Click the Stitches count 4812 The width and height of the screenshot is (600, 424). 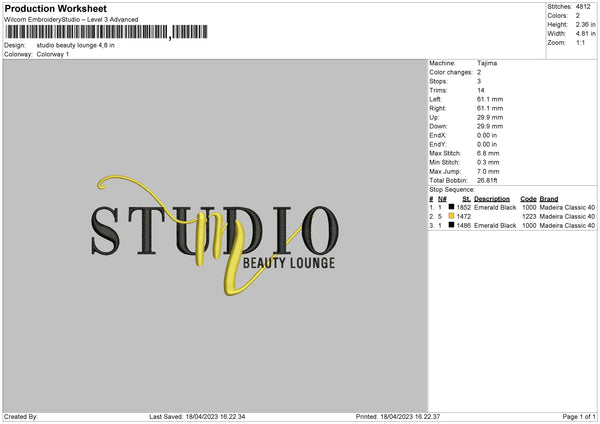click(583, 7)
